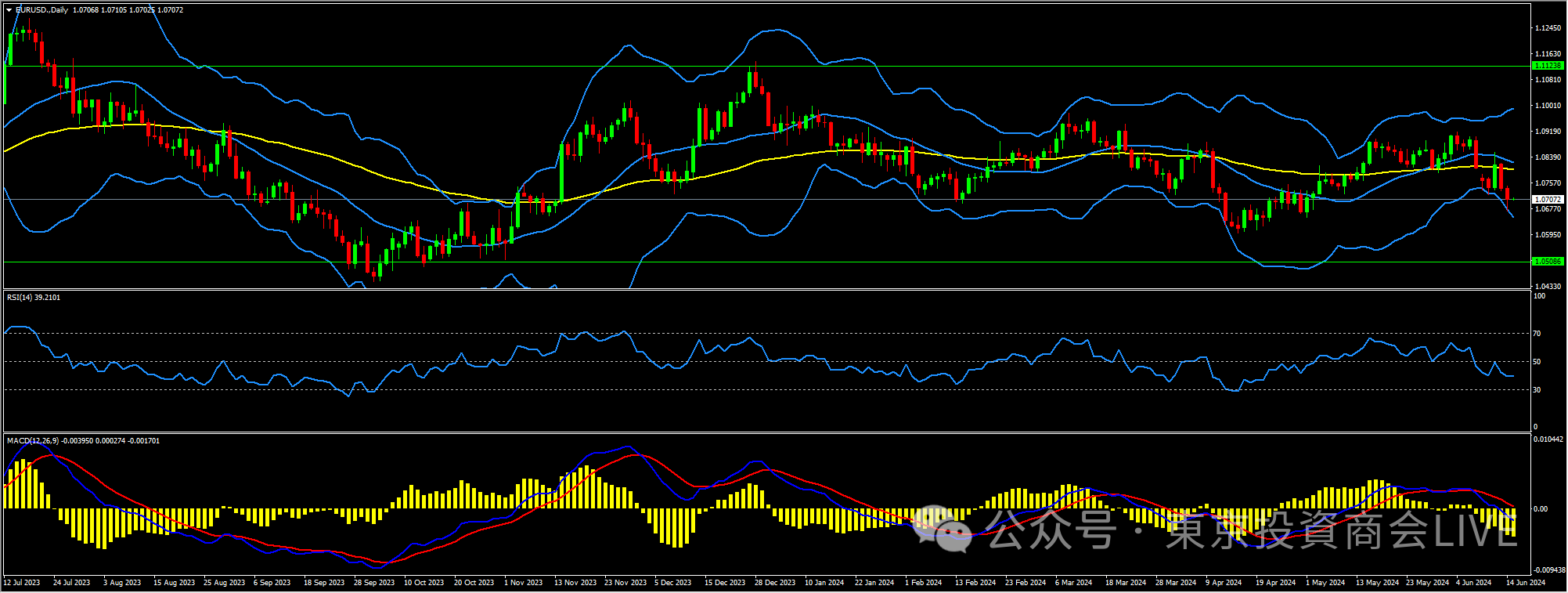
Task: Click the 28 Dec 2023 date label
Action: (x=775, y=583)
